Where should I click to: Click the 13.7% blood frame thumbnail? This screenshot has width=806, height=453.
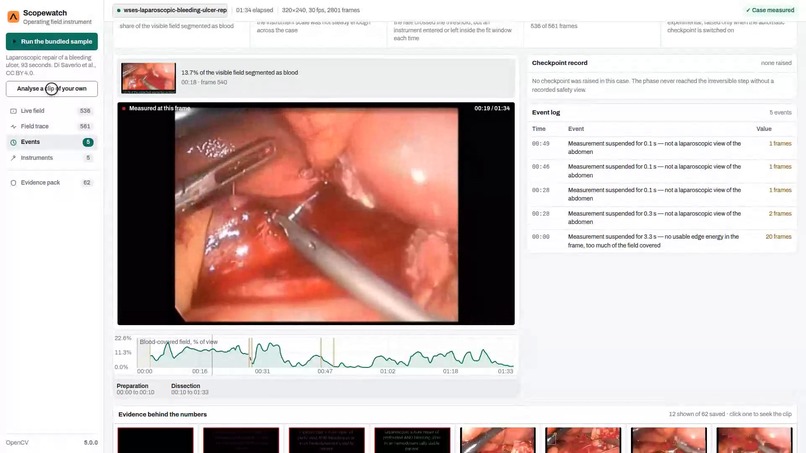pos(149,78)
